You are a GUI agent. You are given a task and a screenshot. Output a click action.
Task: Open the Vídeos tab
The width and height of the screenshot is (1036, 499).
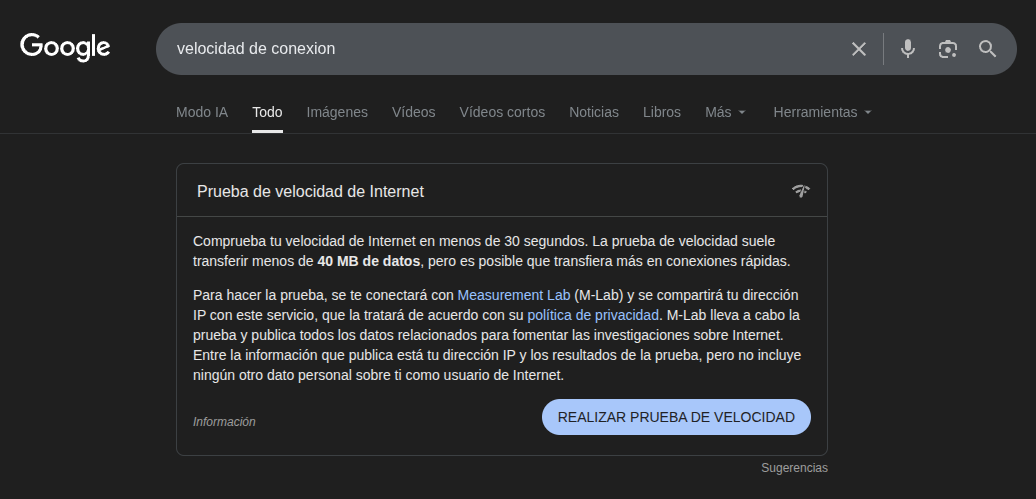click(413, 112)
